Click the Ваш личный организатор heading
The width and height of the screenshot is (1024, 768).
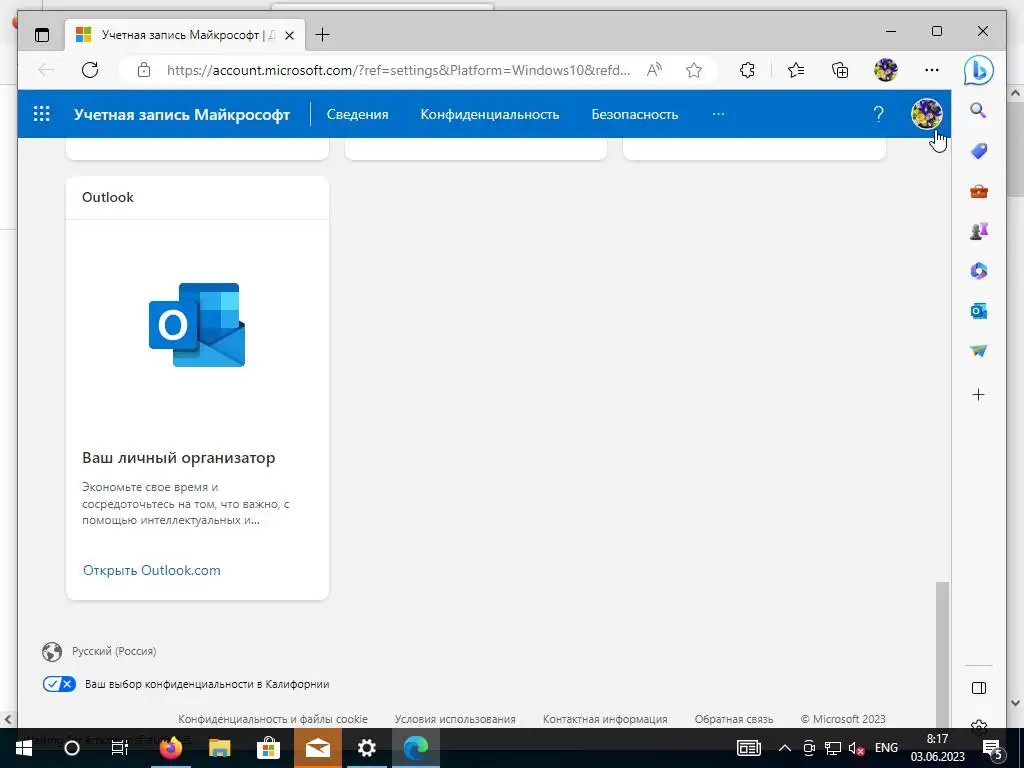pos(178,458)
